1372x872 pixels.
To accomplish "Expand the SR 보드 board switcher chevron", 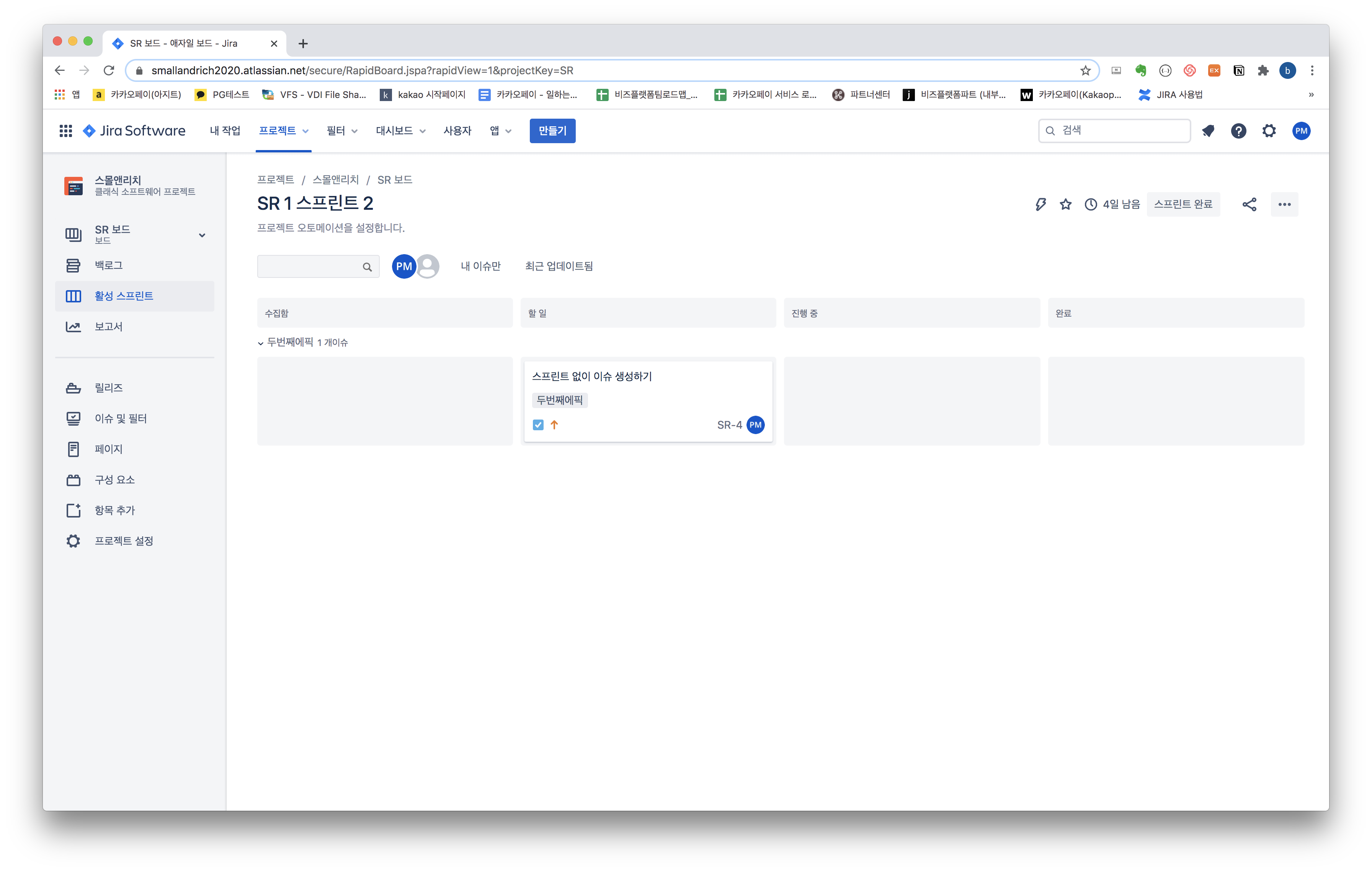I will (202, 235).
